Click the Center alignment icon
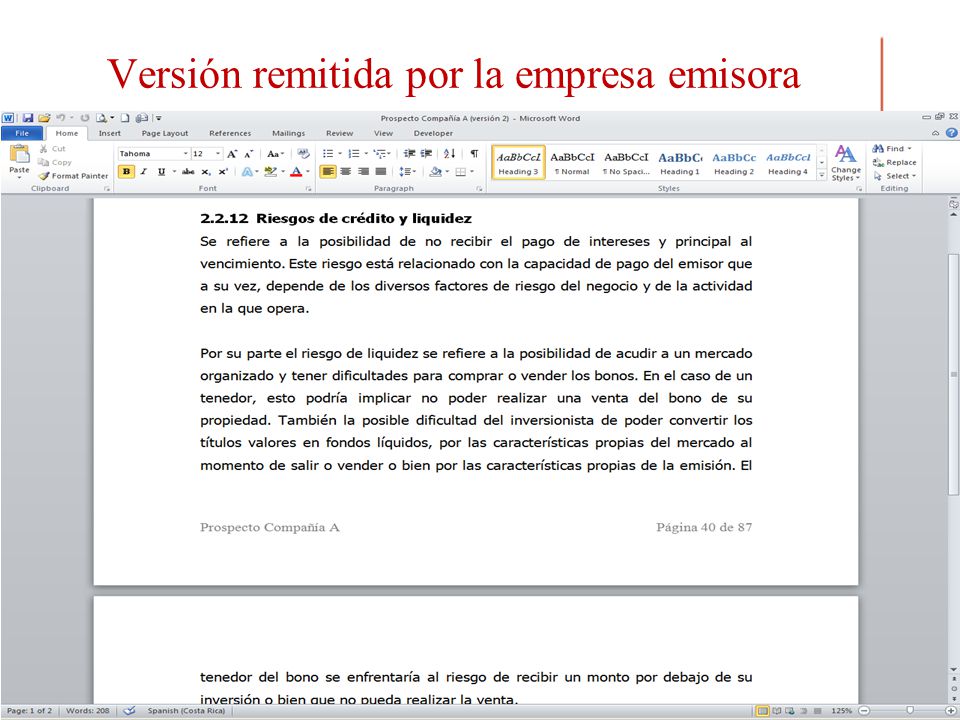The width and height of the screenshot is (960, 720). tap(345, 171)
